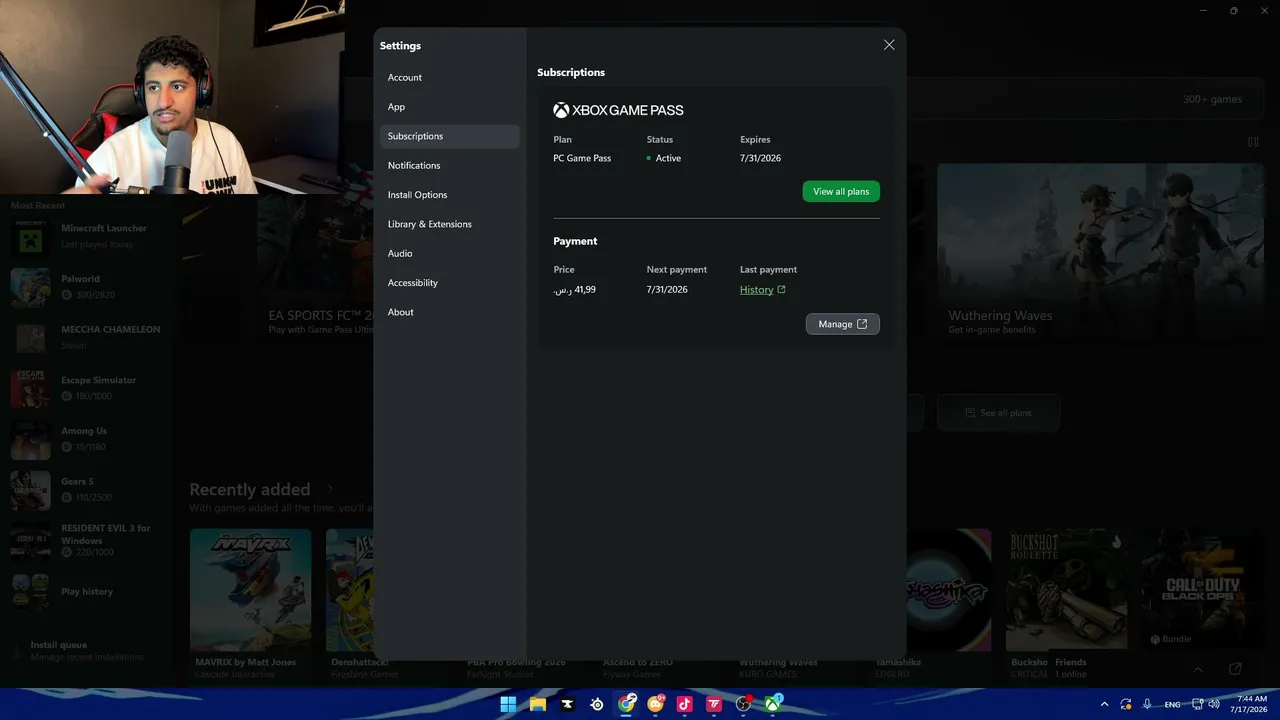Pop out the Friends panel
The width and height of the screenshot is (1280, 720).
1235,669
